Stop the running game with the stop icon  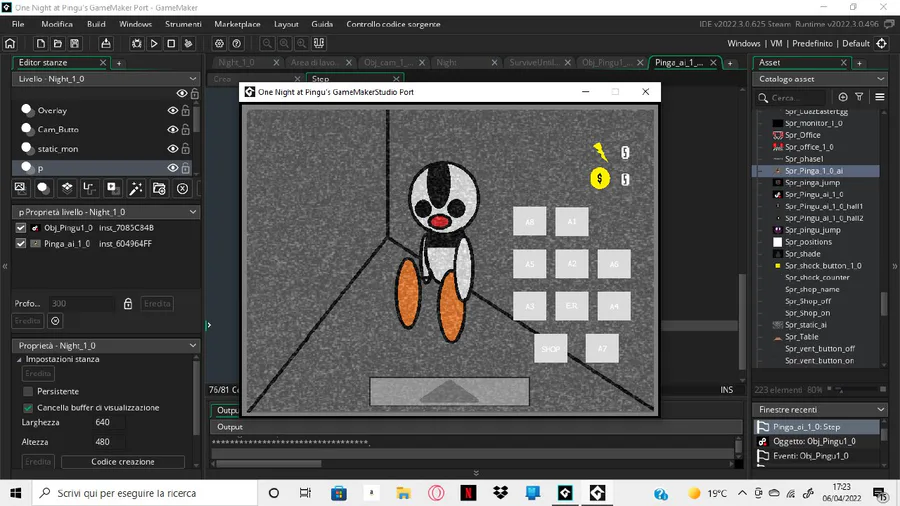(171, 44)
